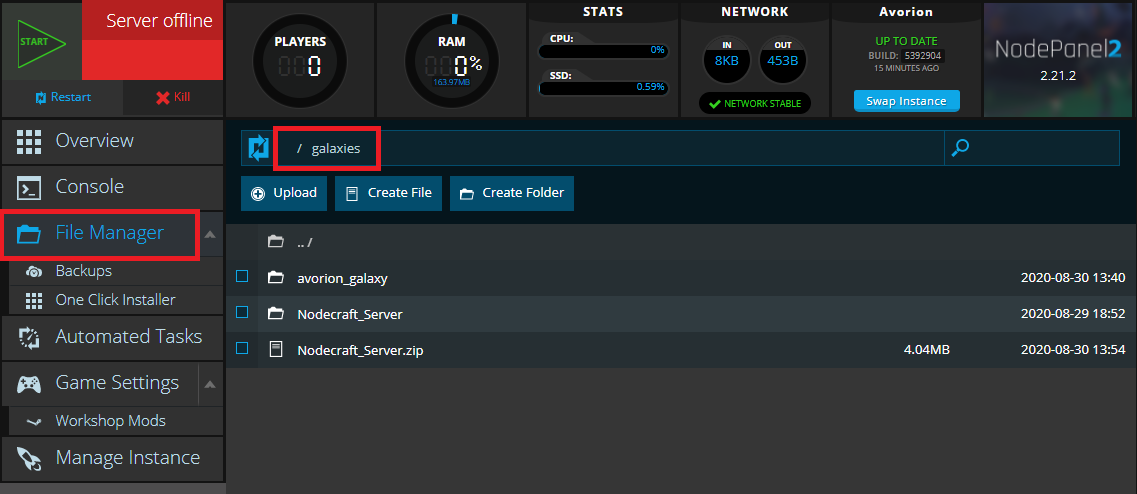Click the 2020-08-30 13:40 date

tap(1072, 278)
